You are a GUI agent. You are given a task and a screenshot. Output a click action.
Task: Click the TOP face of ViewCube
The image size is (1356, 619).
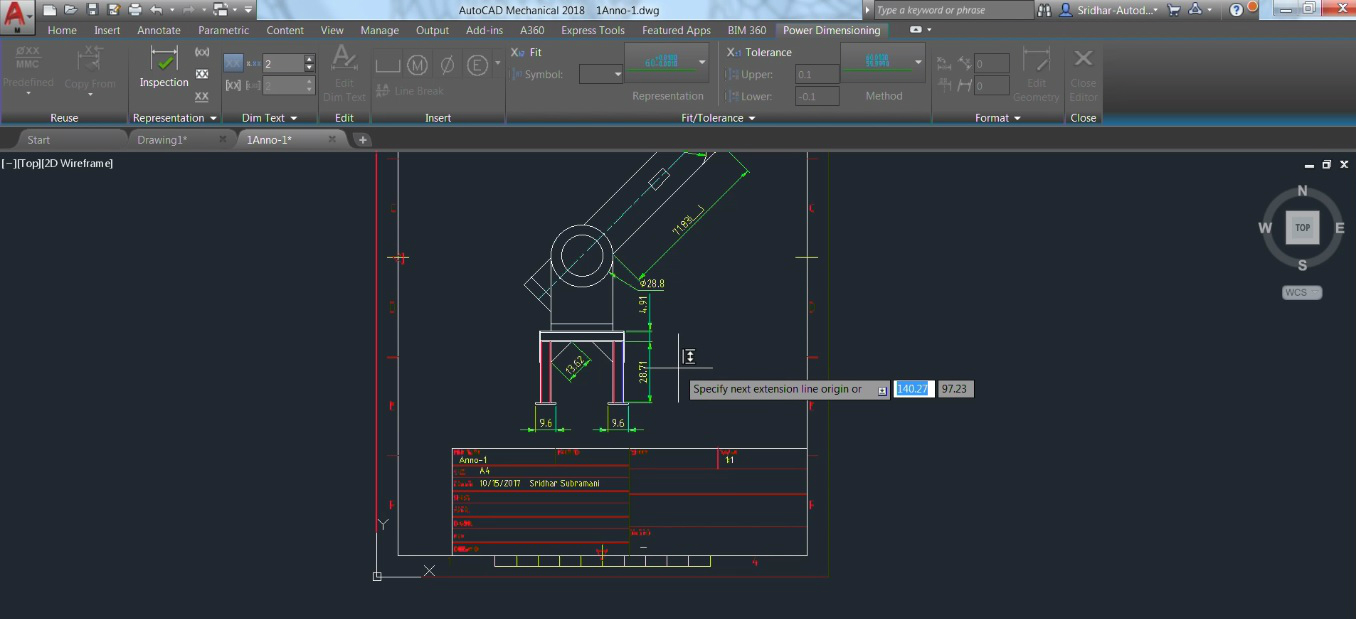(1302, 228)
